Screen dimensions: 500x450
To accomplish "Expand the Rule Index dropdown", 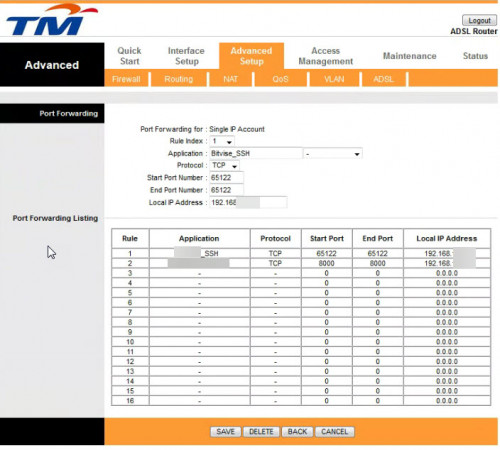I will pos(222,141).
